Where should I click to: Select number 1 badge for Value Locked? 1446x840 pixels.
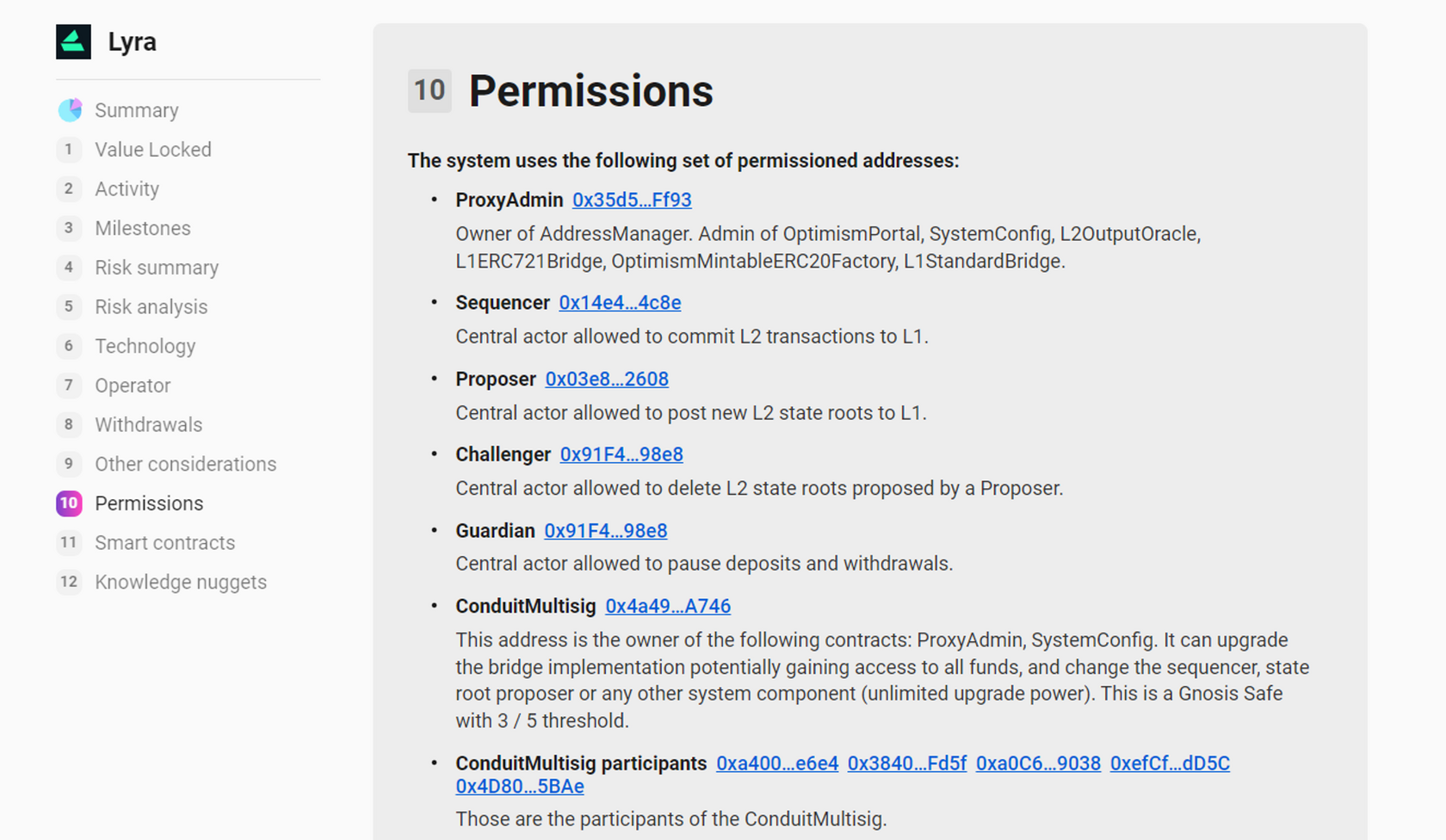(x=69, y=150)
